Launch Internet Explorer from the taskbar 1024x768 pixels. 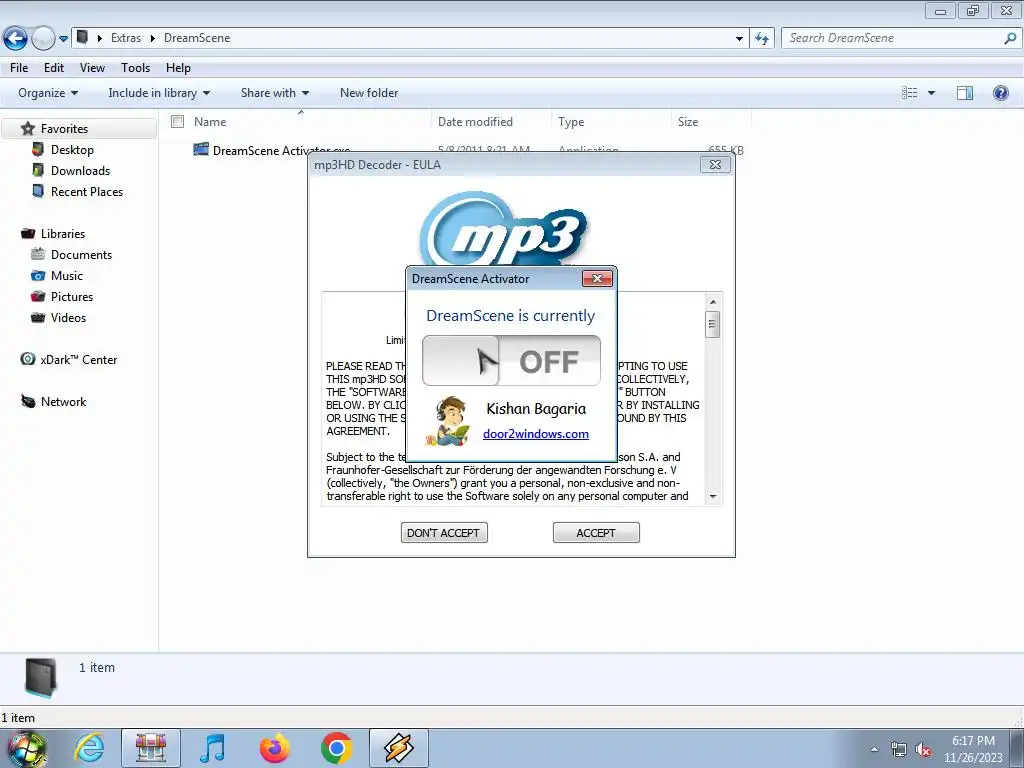coord(89,748)
